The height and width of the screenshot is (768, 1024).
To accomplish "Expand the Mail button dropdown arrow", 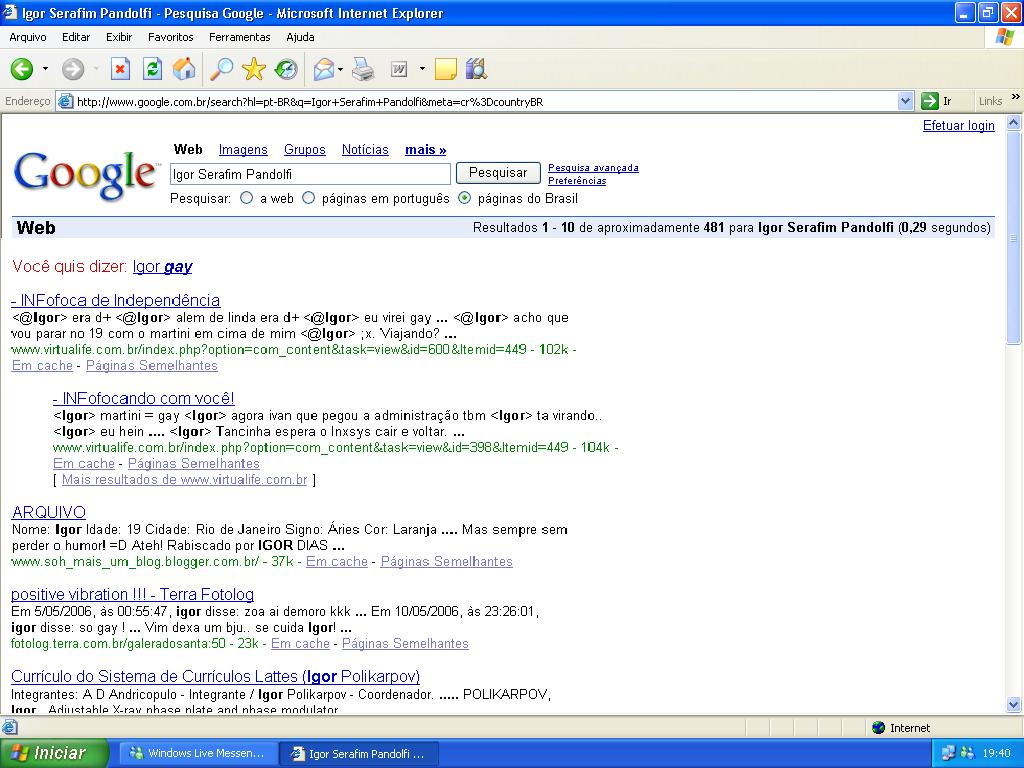I will tap(341, 69).
